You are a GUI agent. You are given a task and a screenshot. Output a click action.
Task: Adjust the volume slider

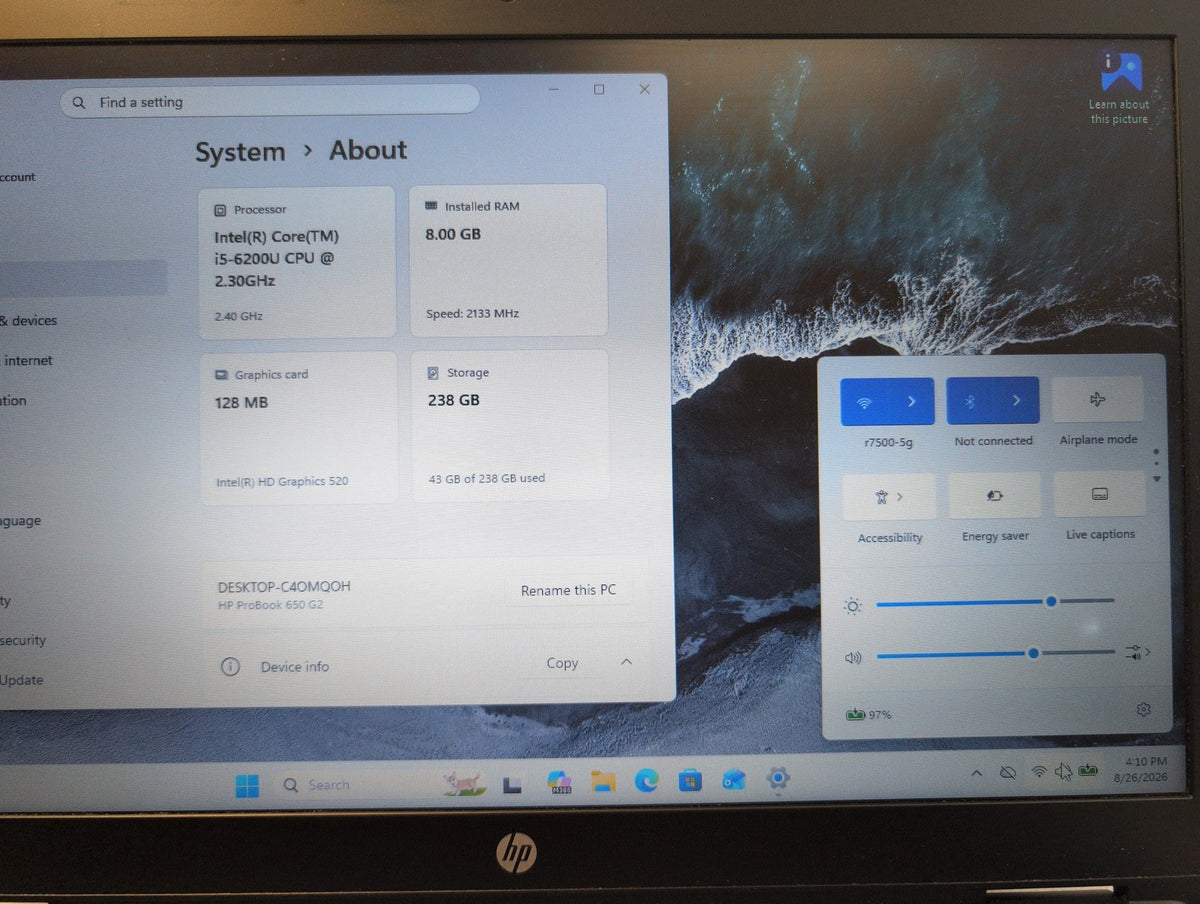995,653
